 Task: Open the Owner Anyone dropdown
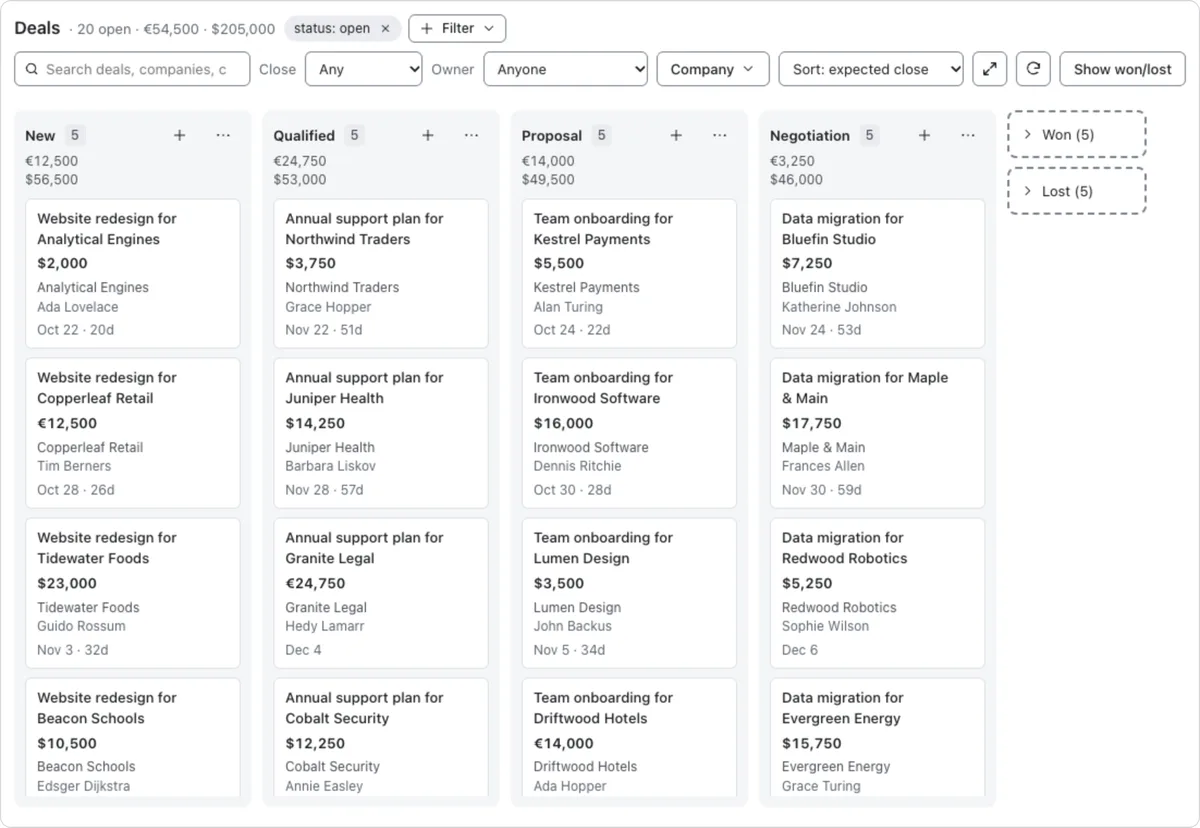click(566, 69)
